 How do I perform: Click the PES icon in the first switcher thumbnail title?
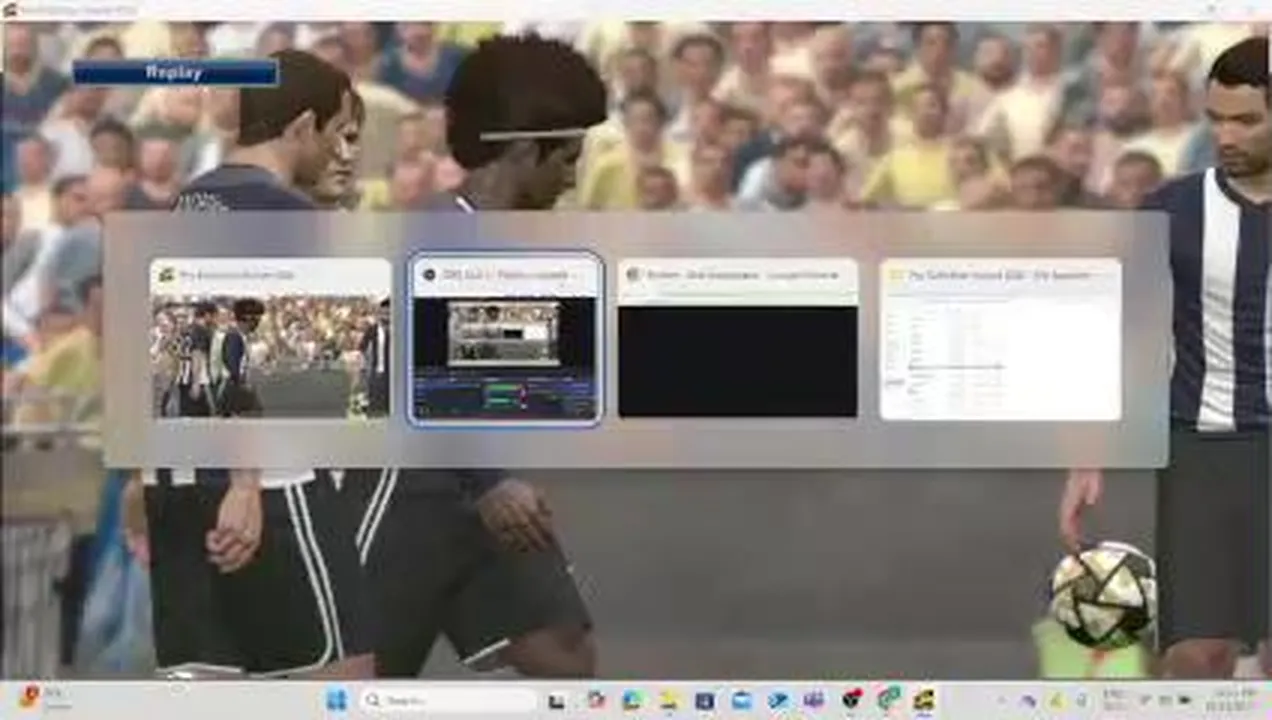pyautogui.click(x=167, y=274)
